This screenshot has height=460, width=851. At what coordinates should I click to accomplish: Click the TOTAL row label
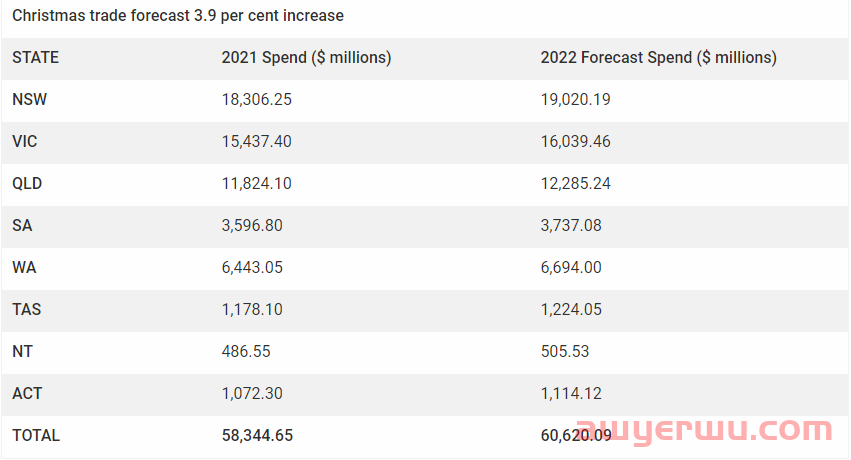tap(36, 436)
